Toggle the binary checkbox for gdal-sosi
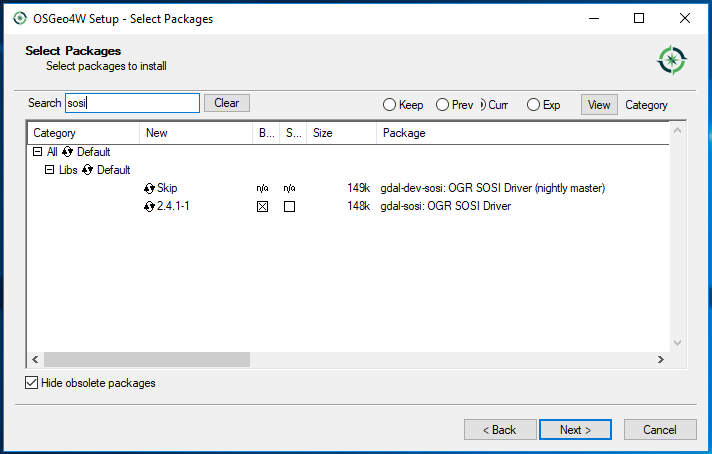Screen dimensions: 712x454 tap(262, 207)
